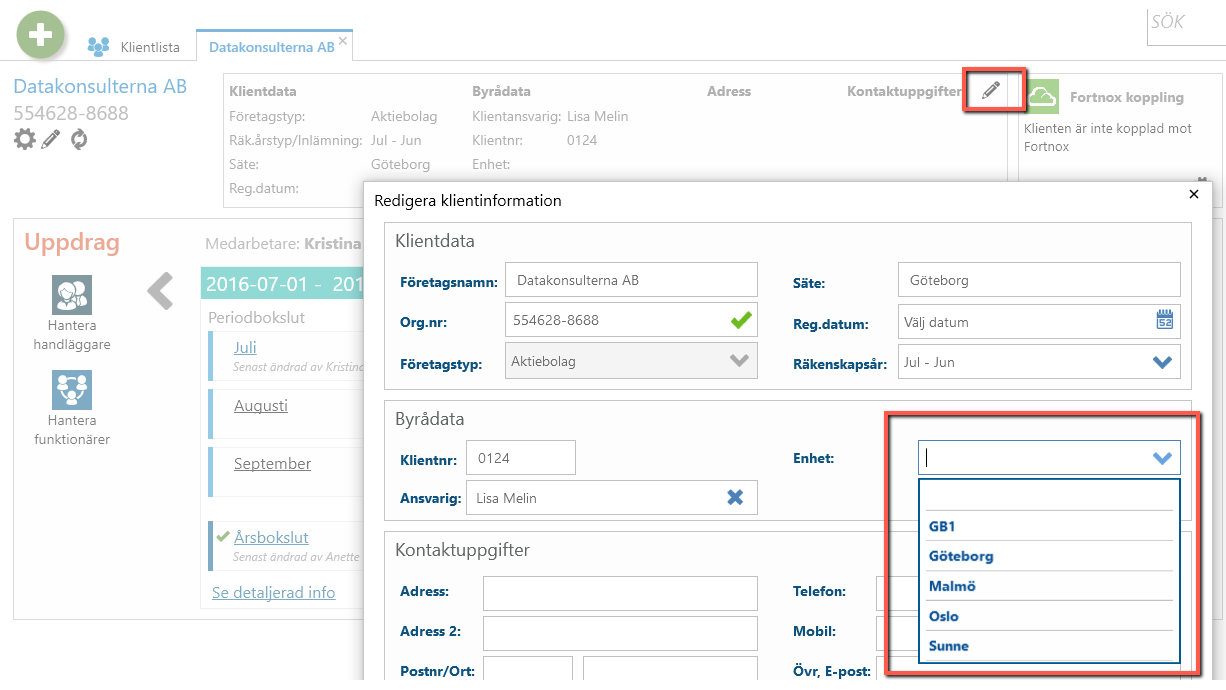Click the Klientnr input field

(x=521, y=458)
